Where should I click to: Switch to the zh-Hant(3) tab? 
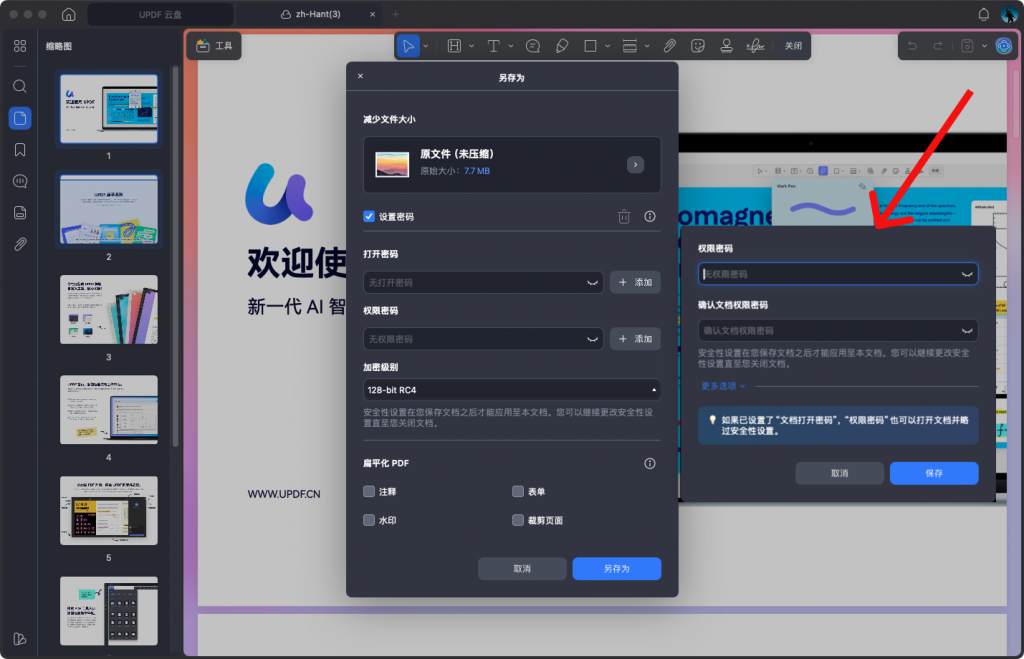pos(311,14)
